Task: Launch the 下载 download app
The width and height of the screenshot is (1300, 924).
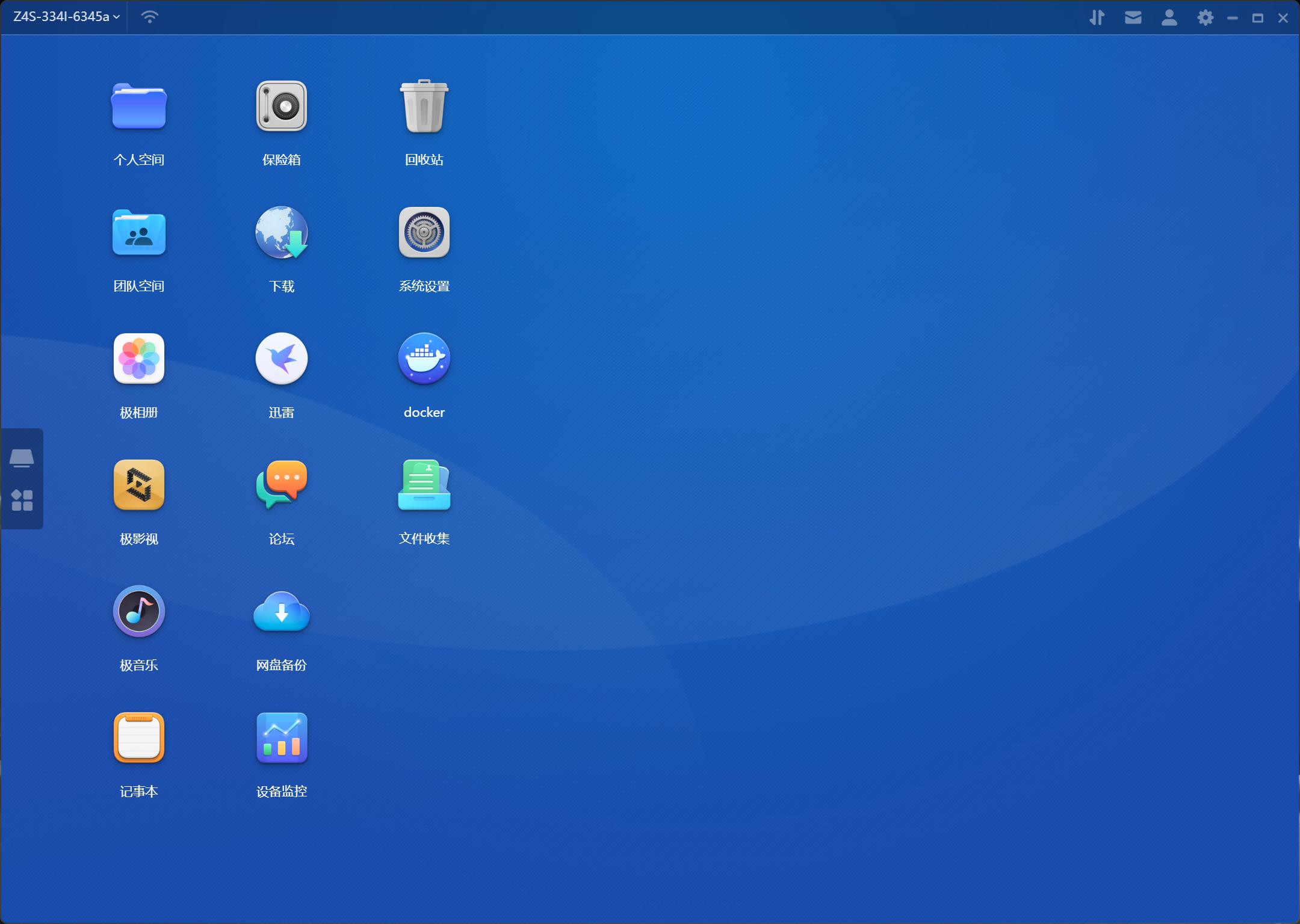Action: (281, 233)
